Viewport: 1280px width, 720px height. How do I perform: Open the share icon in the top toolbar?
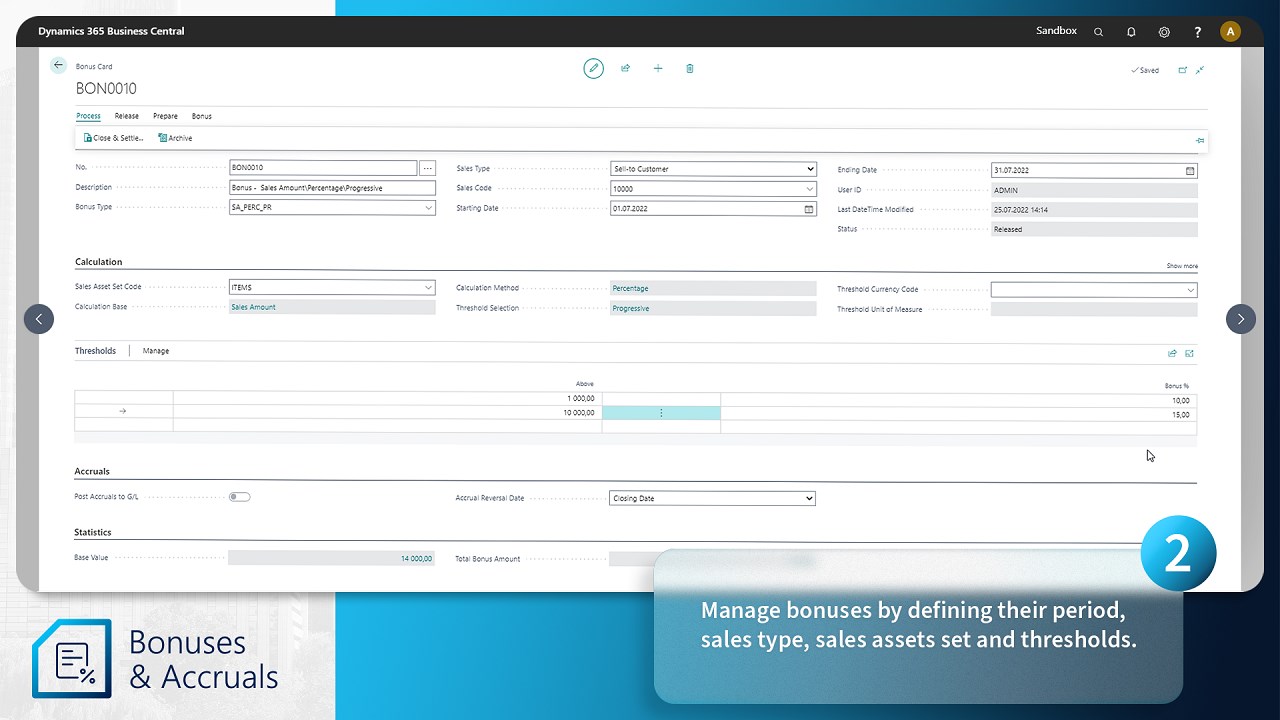626,68
